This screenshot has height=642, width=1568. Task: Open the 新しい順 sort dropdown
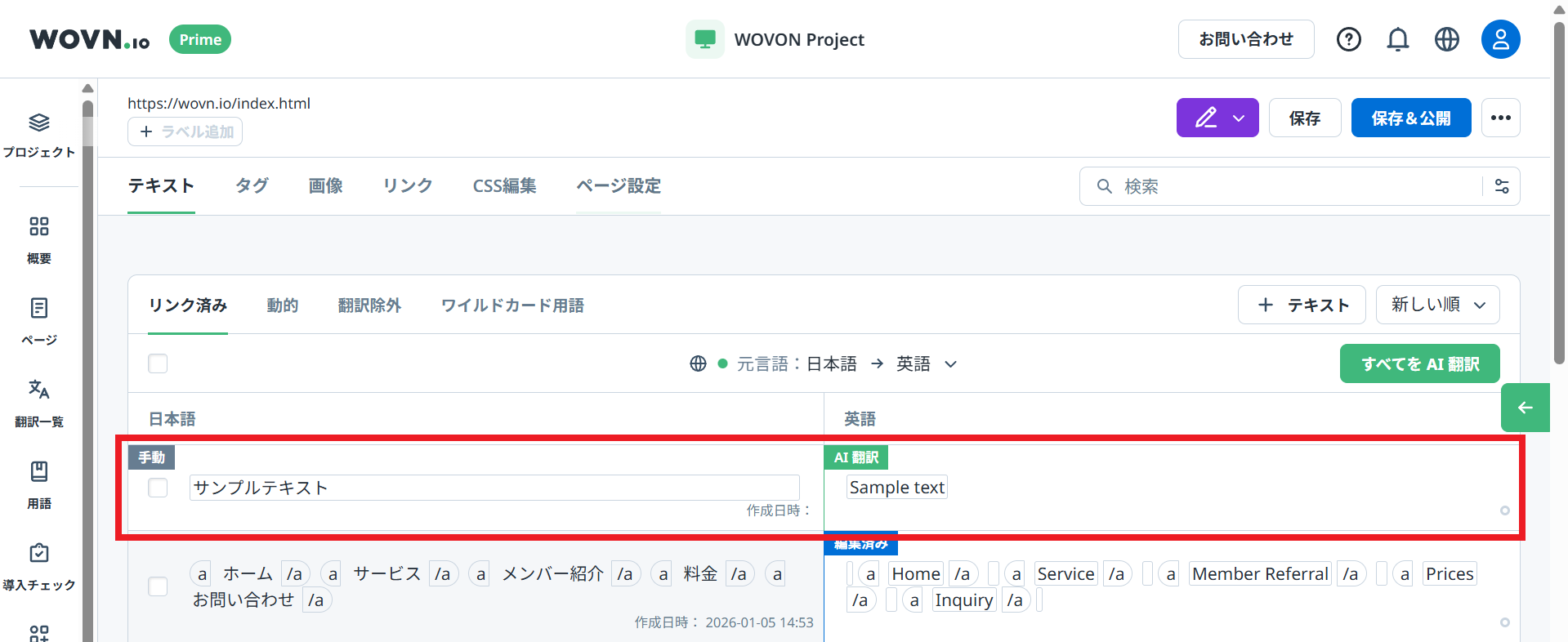(x=1437, y=305)
